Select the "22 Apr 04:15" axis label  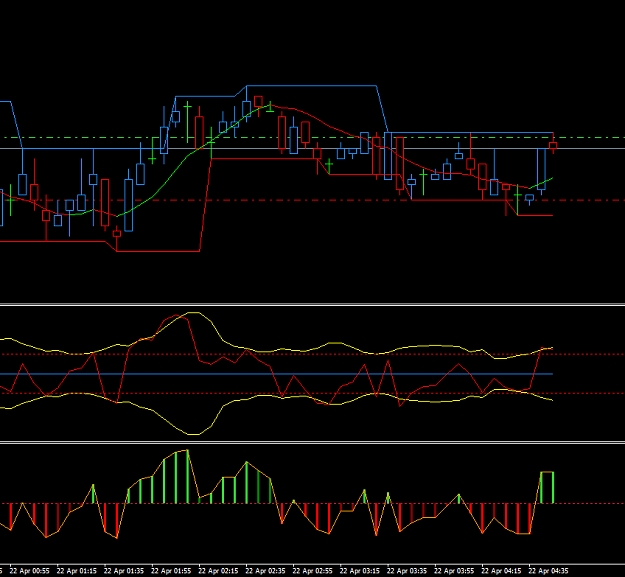[x=501, y=571]
